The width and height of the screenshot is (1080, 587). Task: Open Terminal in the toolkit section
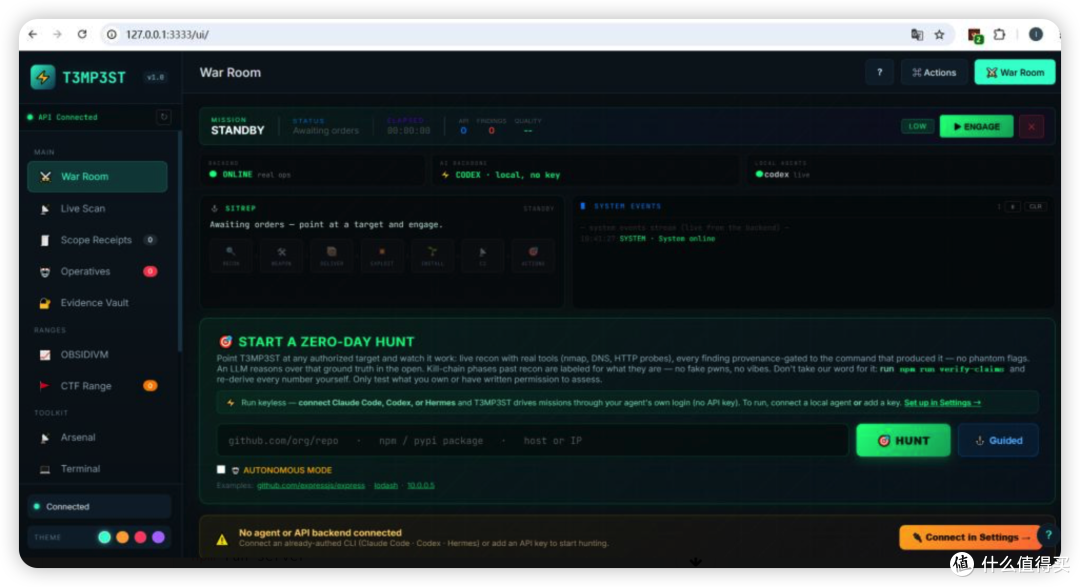tap(97, 469)
